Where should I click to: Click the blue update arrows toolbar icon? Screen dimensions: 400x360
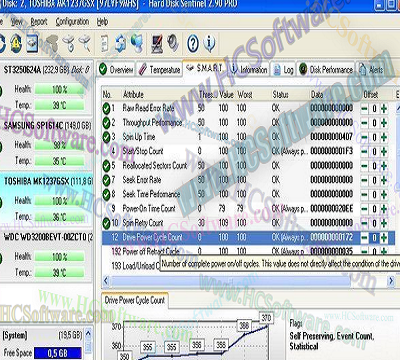point(121,43)
